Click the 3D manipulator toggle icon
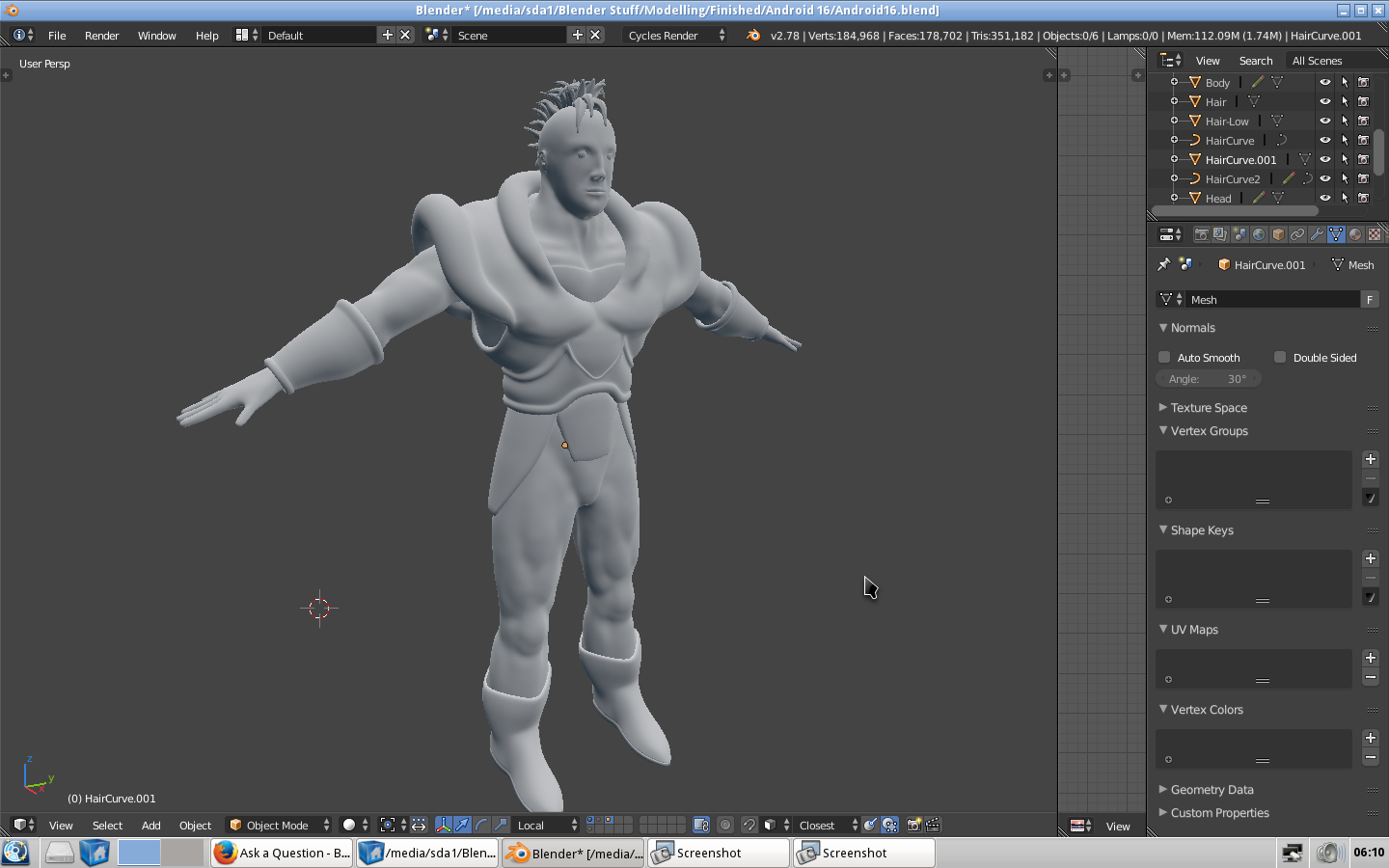Viewport: 1389px width, 868px height. click(x=444, y=825)
